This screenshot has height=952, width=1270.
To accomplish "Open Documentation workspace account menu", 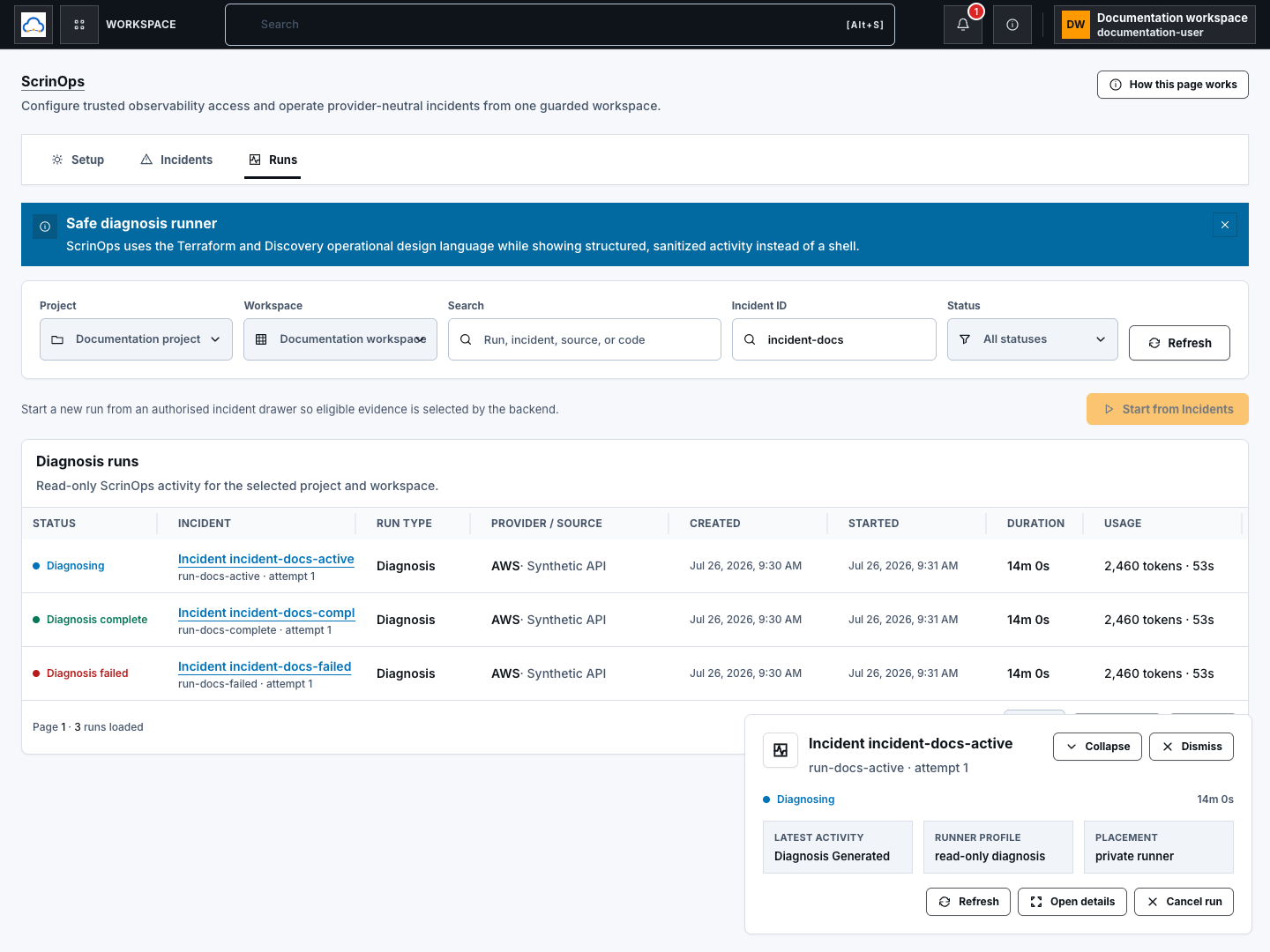I will (1154, 25).
